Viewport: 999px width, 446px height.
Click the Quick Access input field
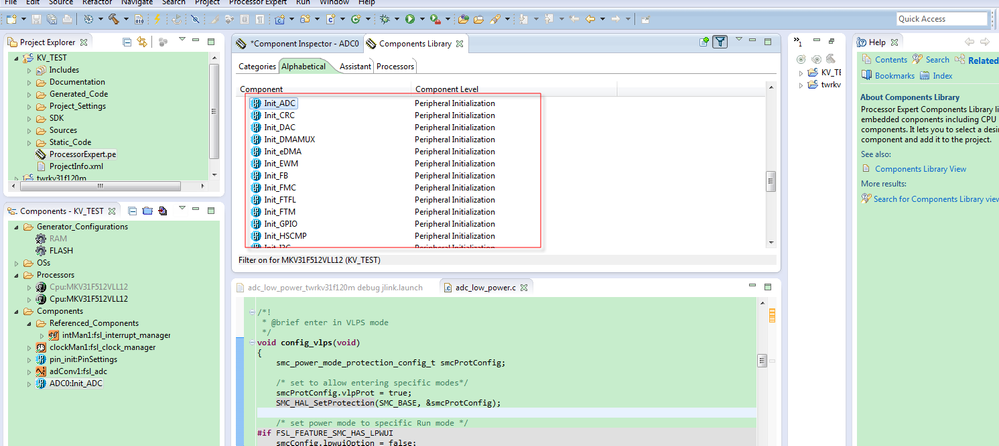coord(944,19)
